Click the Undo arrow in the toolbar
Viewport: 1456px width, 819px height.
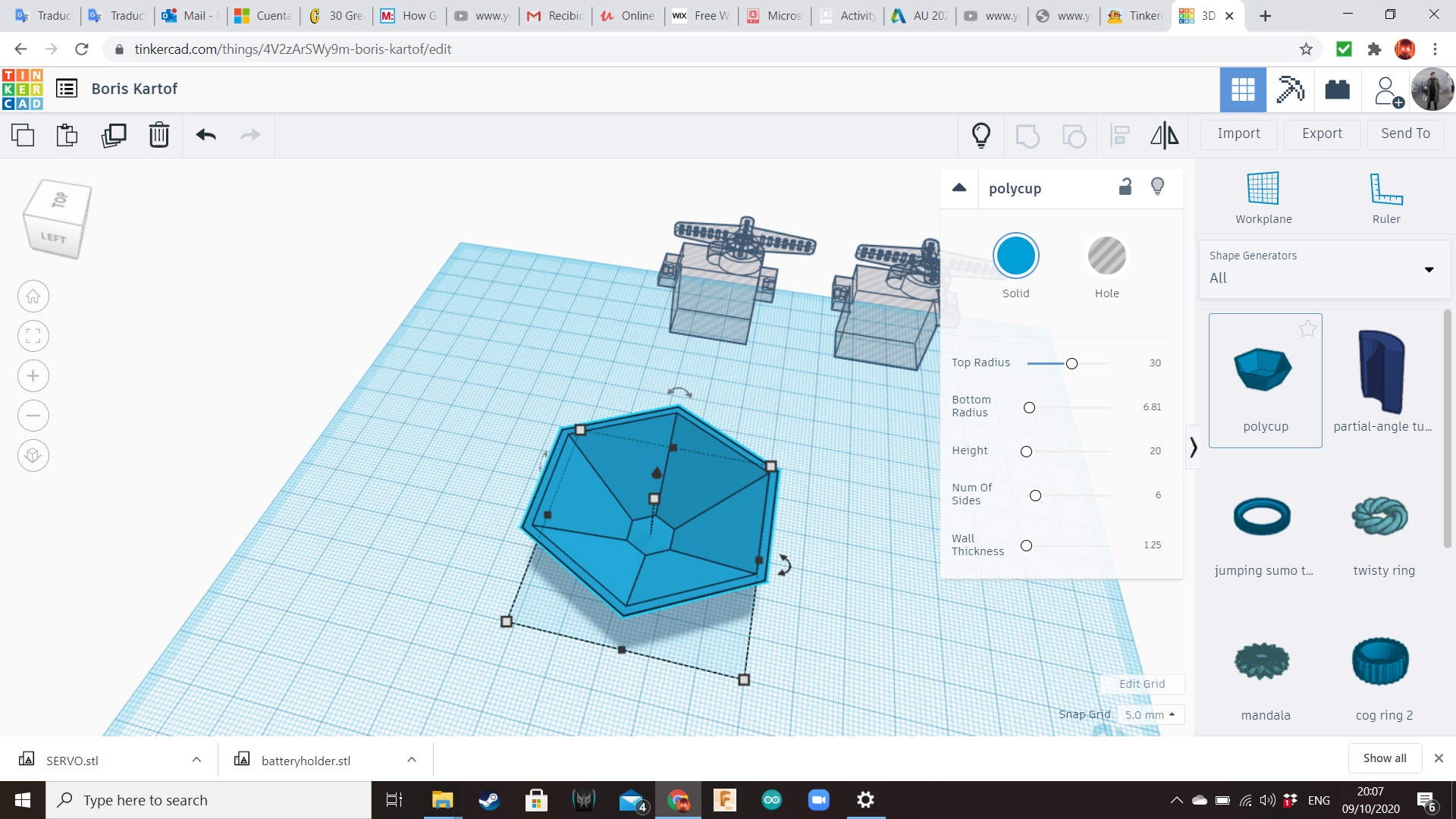click(x=206, y=135)
